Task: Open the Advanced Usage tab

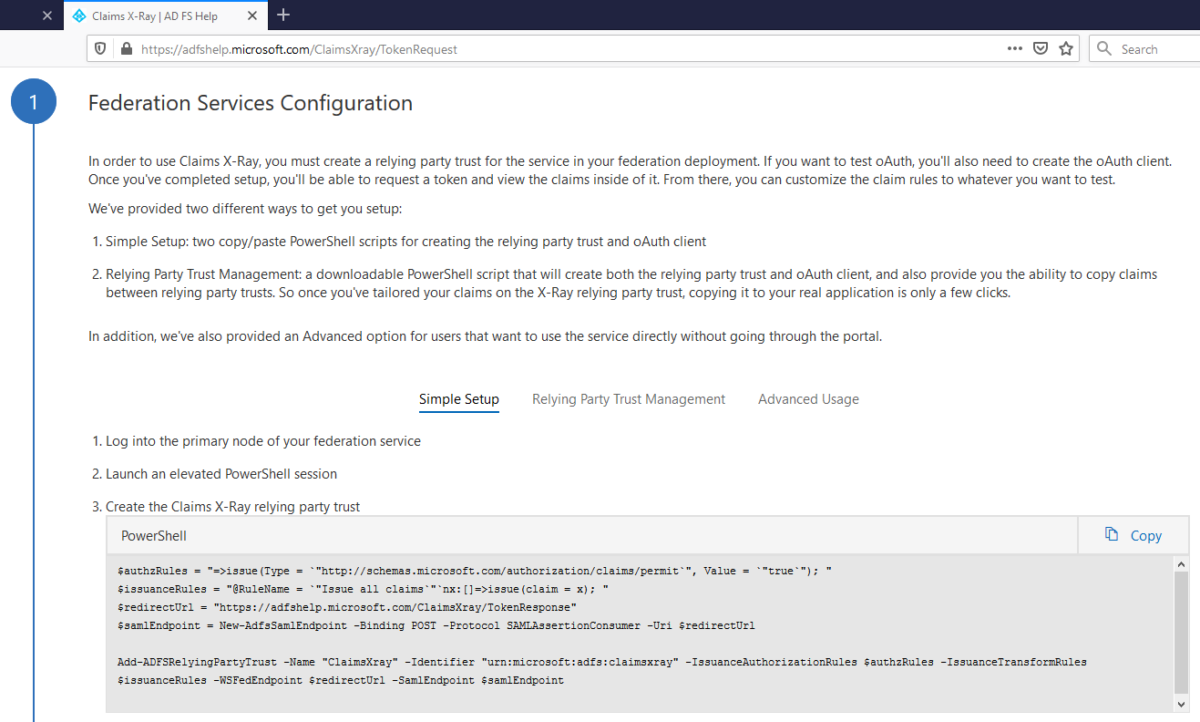Action: coord(808,399)
